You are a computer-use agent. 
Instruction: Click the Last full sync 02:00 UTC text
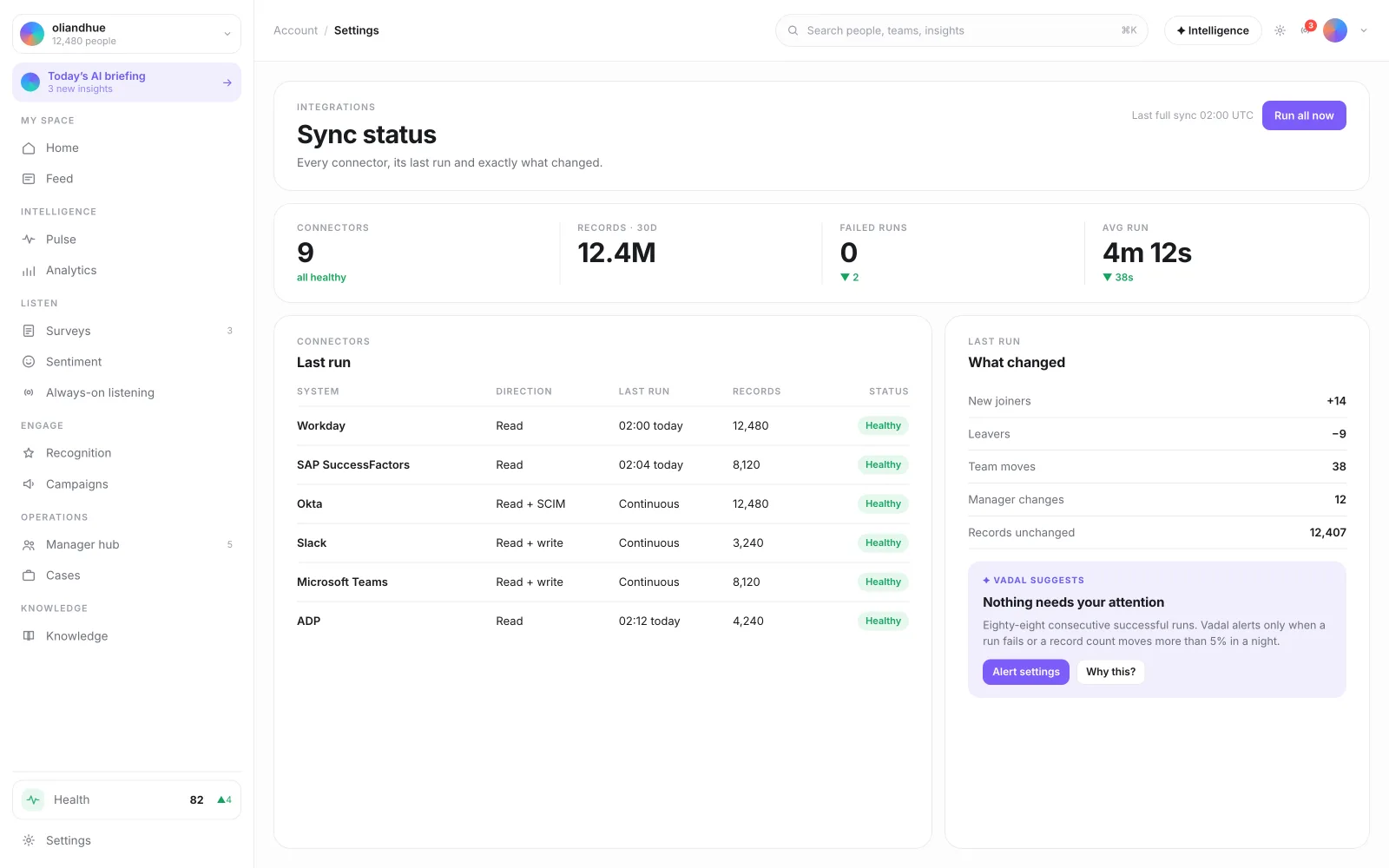pos(1192,115)
